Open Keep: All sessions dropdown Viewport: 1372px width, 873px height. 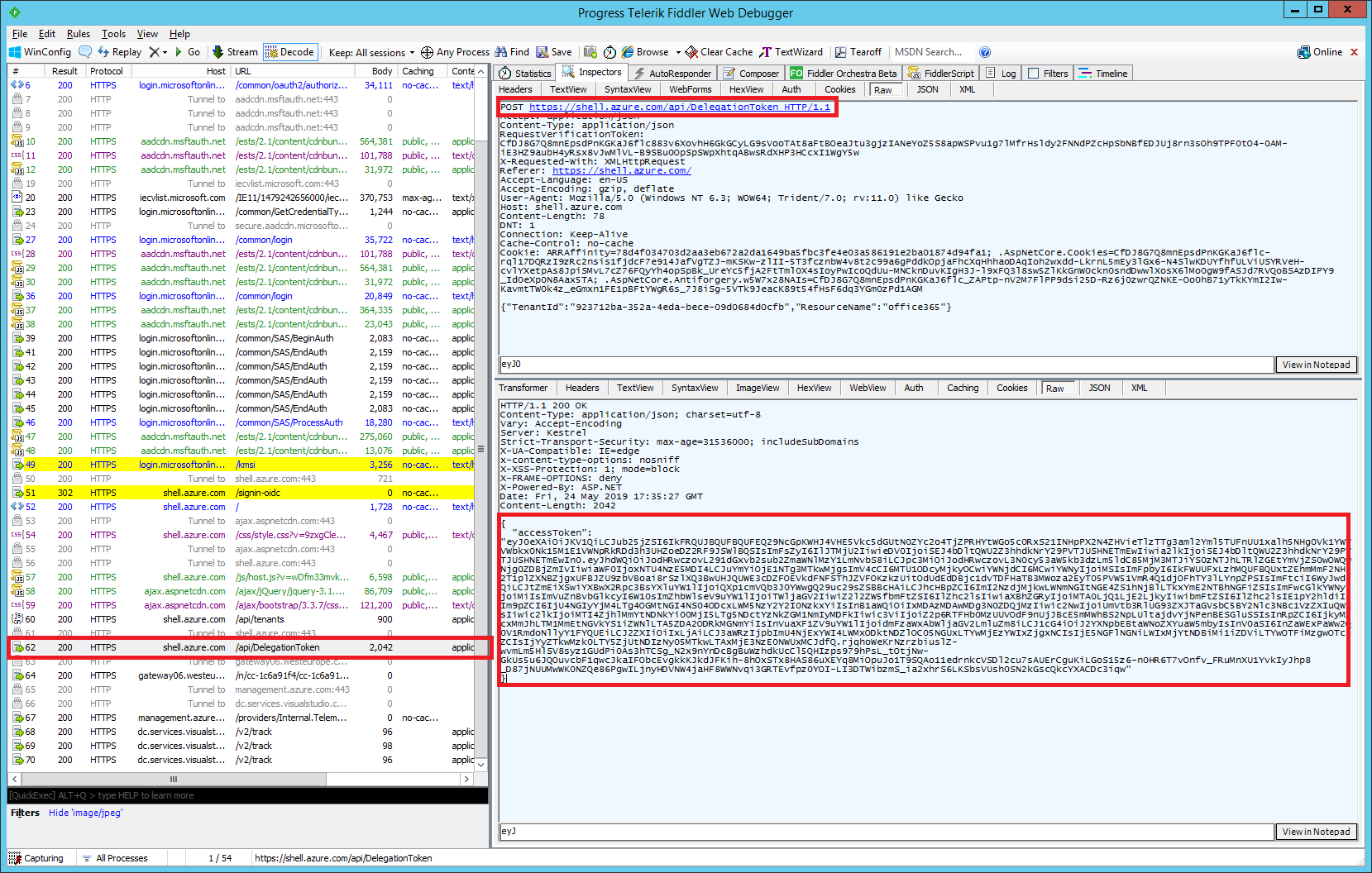tap(371, 52)
